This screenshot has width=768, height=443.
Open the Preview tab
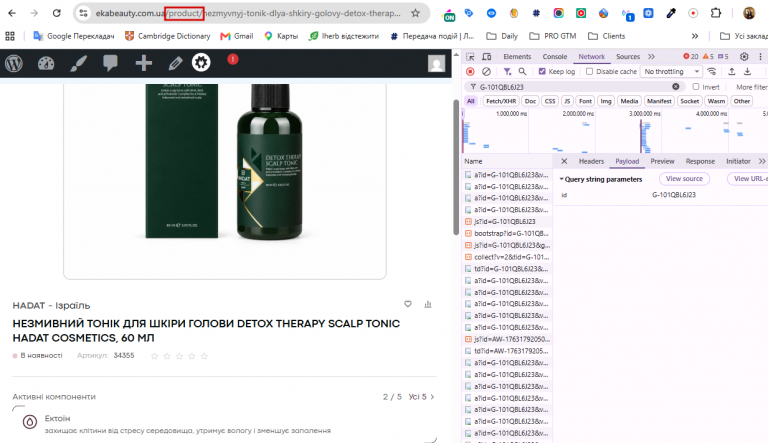662,161
